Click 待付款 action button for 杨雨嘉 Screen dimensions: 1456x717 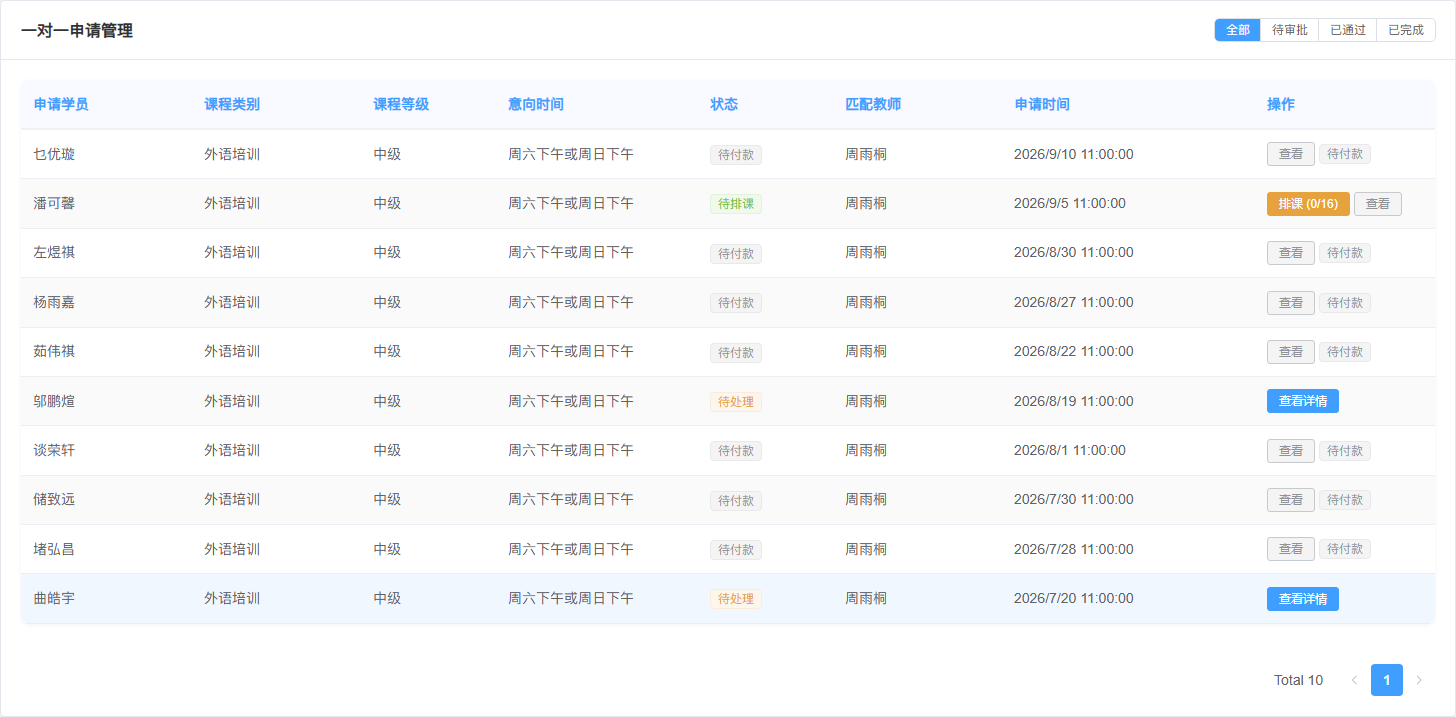(1345, 302)
